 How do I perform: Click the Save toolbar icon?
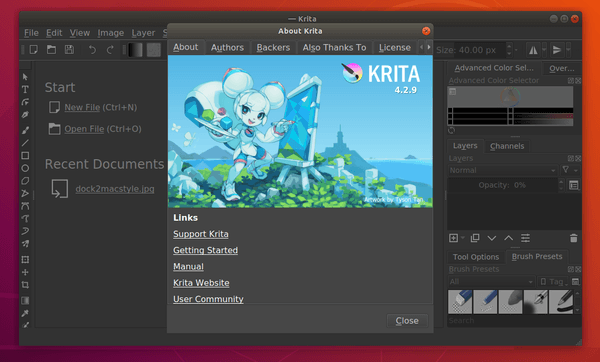[69, 49]
